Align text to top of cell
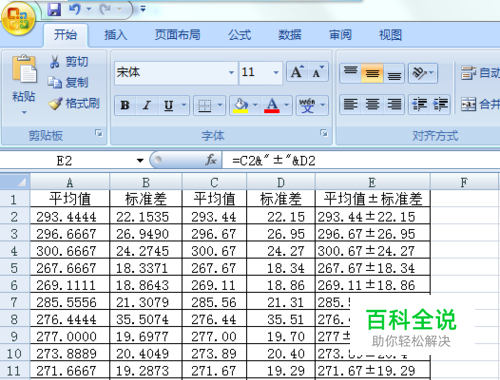 click(350, 73)
